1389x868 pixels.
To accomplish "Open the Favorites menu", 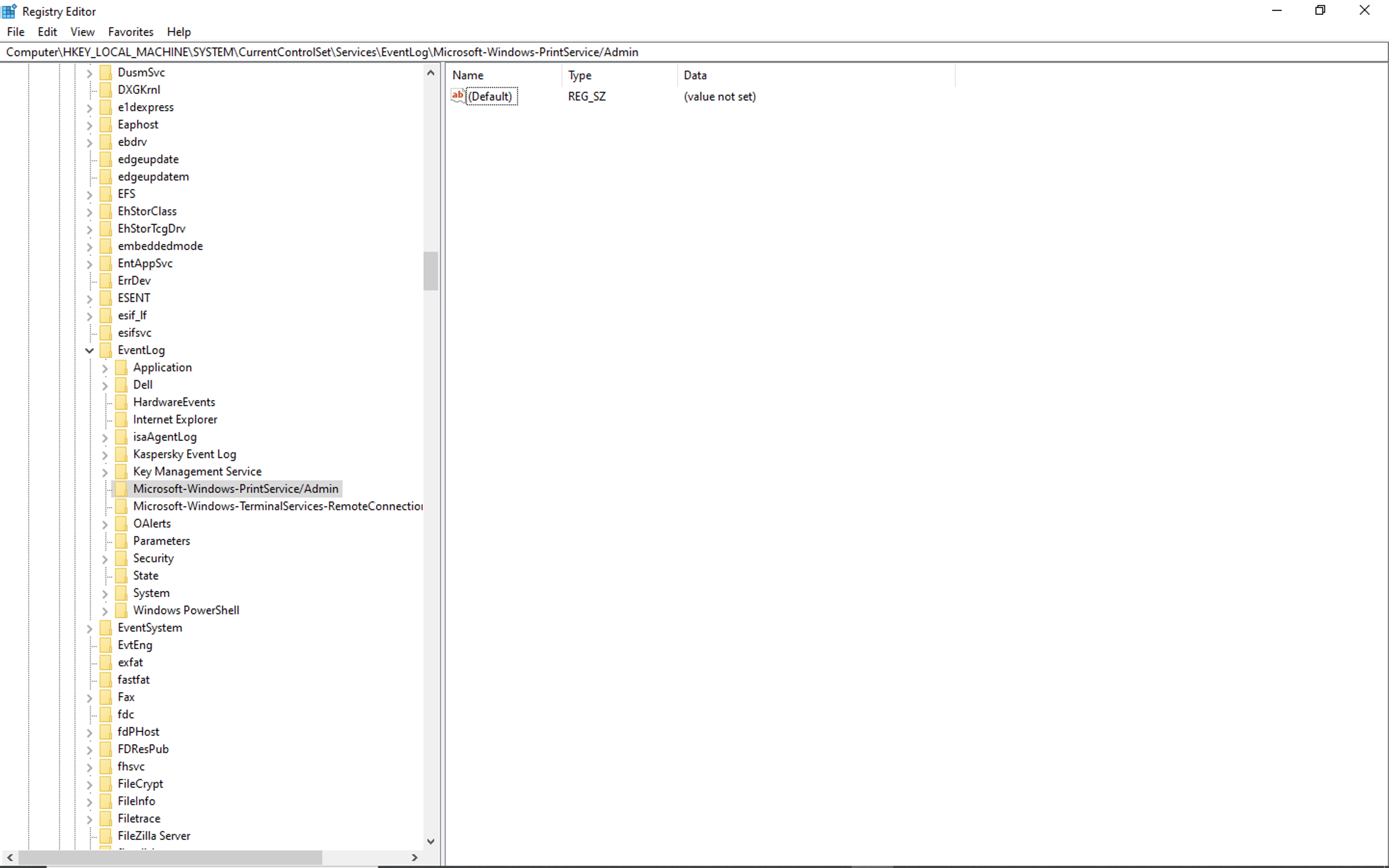I will [x=130, y=32].
